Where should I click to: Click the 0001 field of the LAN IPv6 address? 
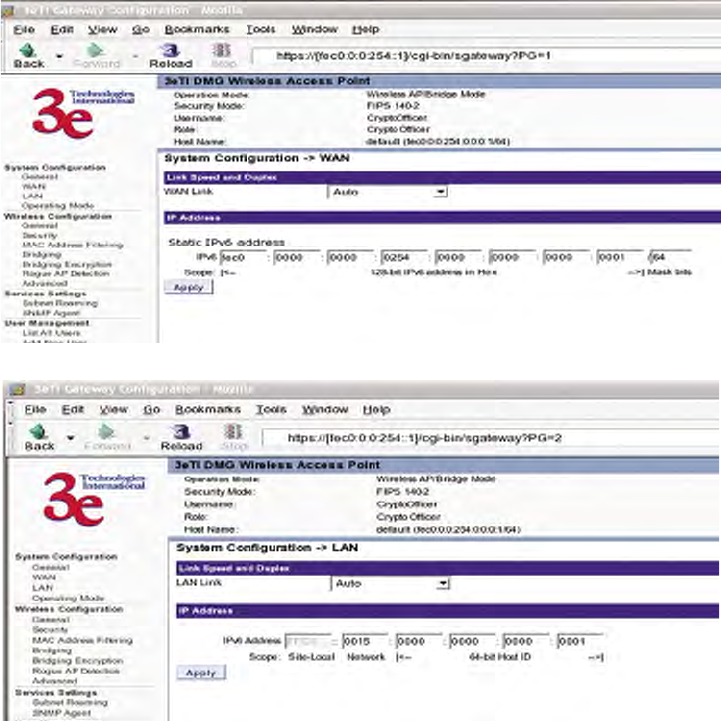click(x=579, y=641)
